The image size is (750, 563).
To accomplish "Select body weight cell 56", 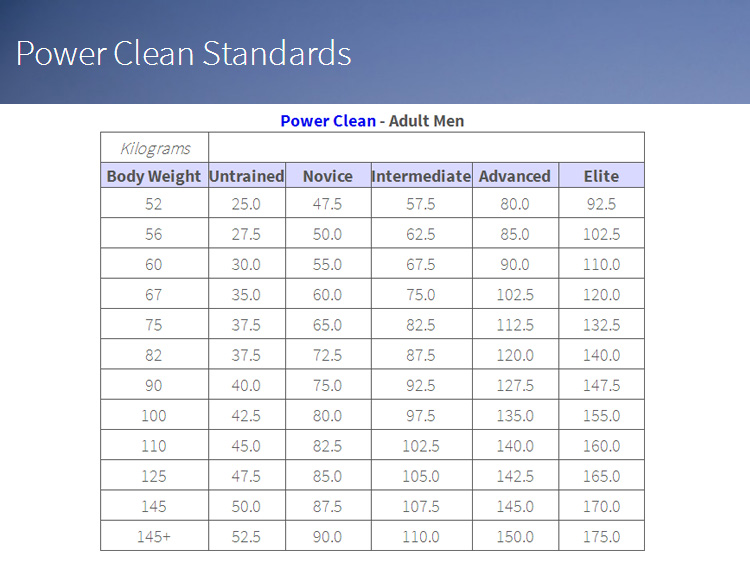I will click(154, 234).
